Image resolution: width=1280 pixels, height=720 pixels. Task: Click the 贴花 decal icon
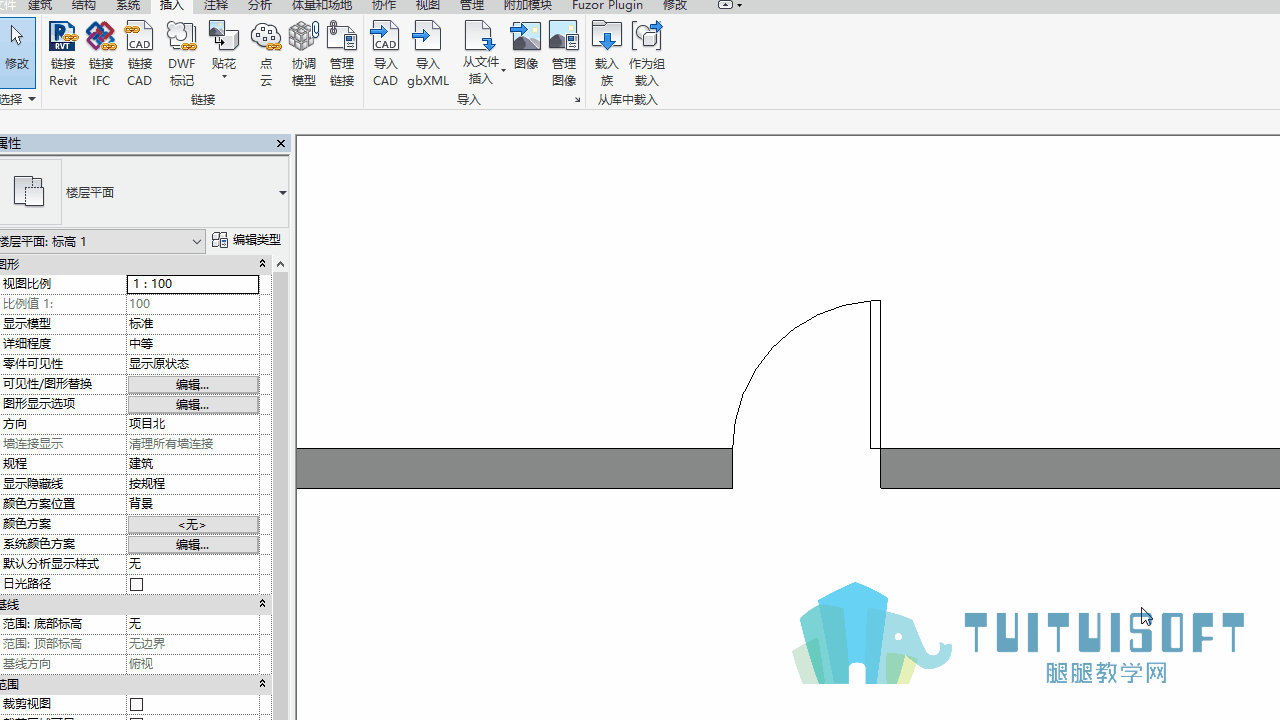point(223,38)
